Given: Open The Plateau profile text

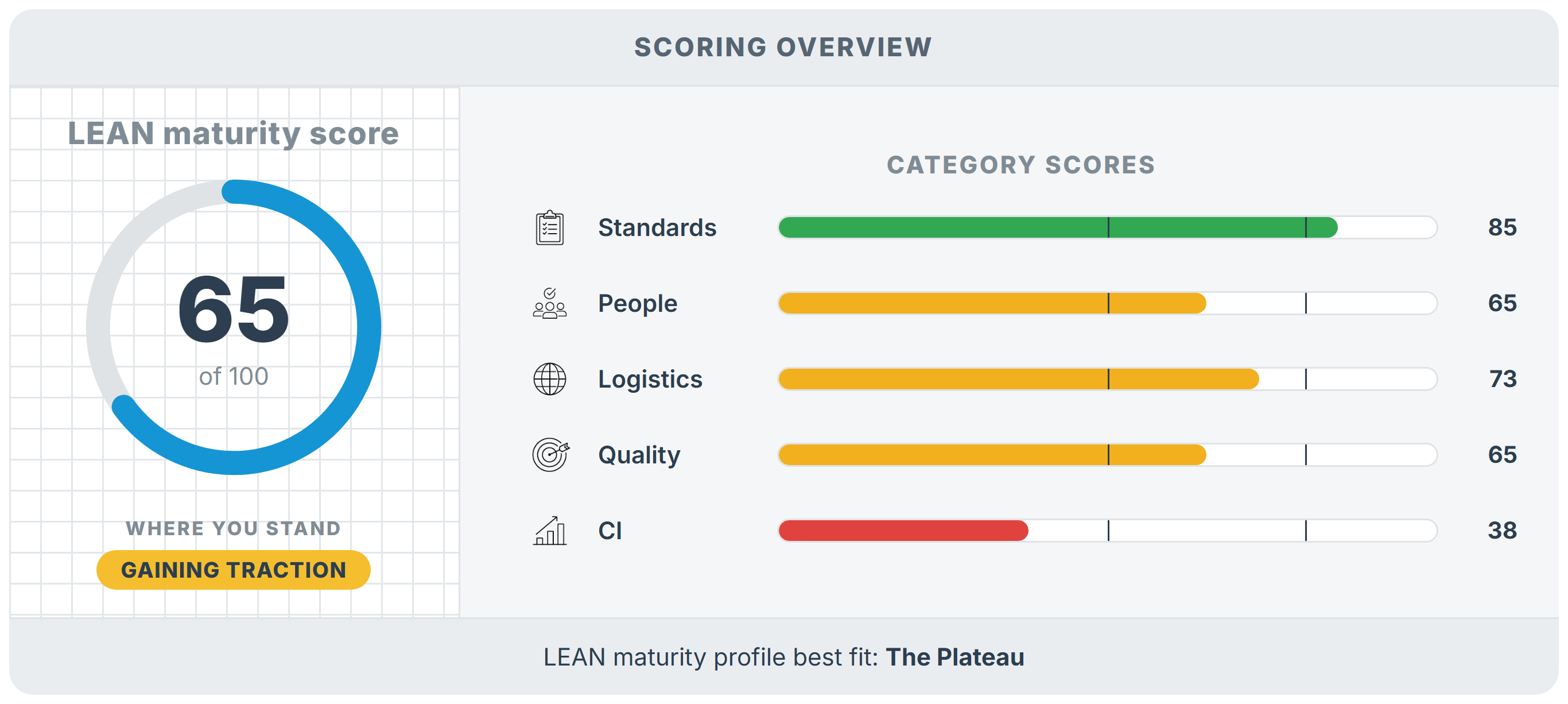Looking at the screenshot, I should point(954,657).
